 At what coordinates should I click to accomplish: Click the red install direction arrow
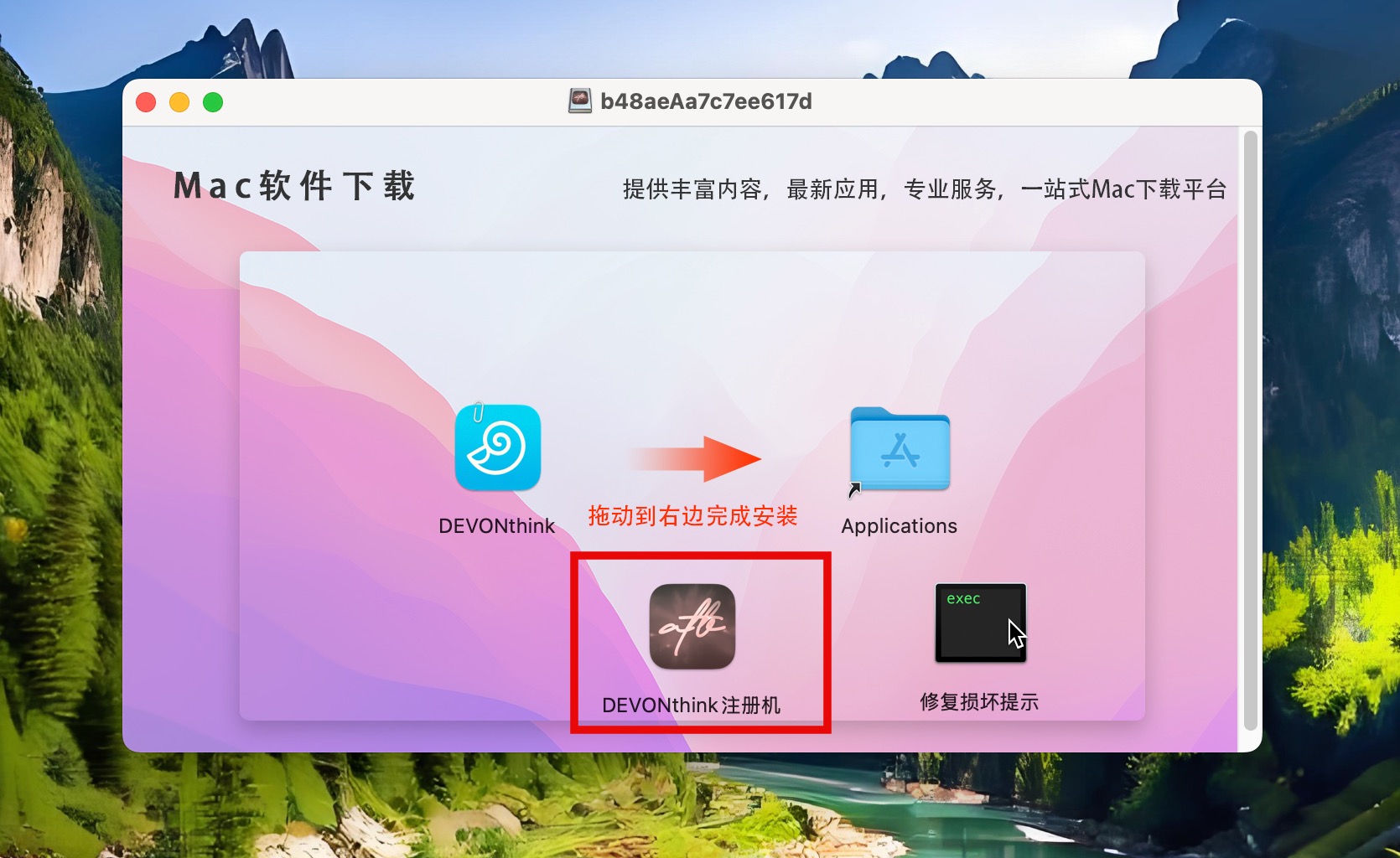point(695,458)
